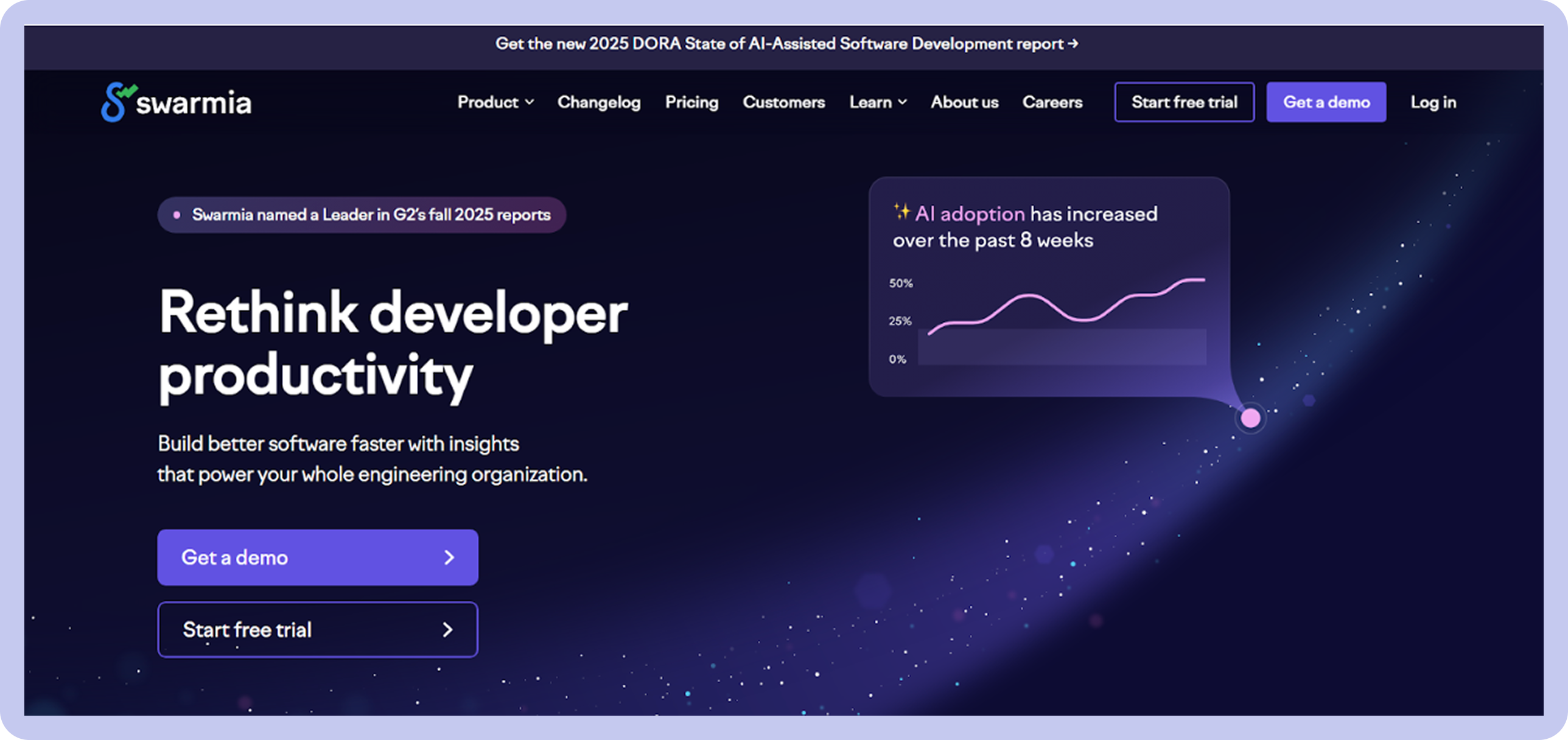Open the Changelog page
The width and height of the screenshot is (1568, 740).
598,102
